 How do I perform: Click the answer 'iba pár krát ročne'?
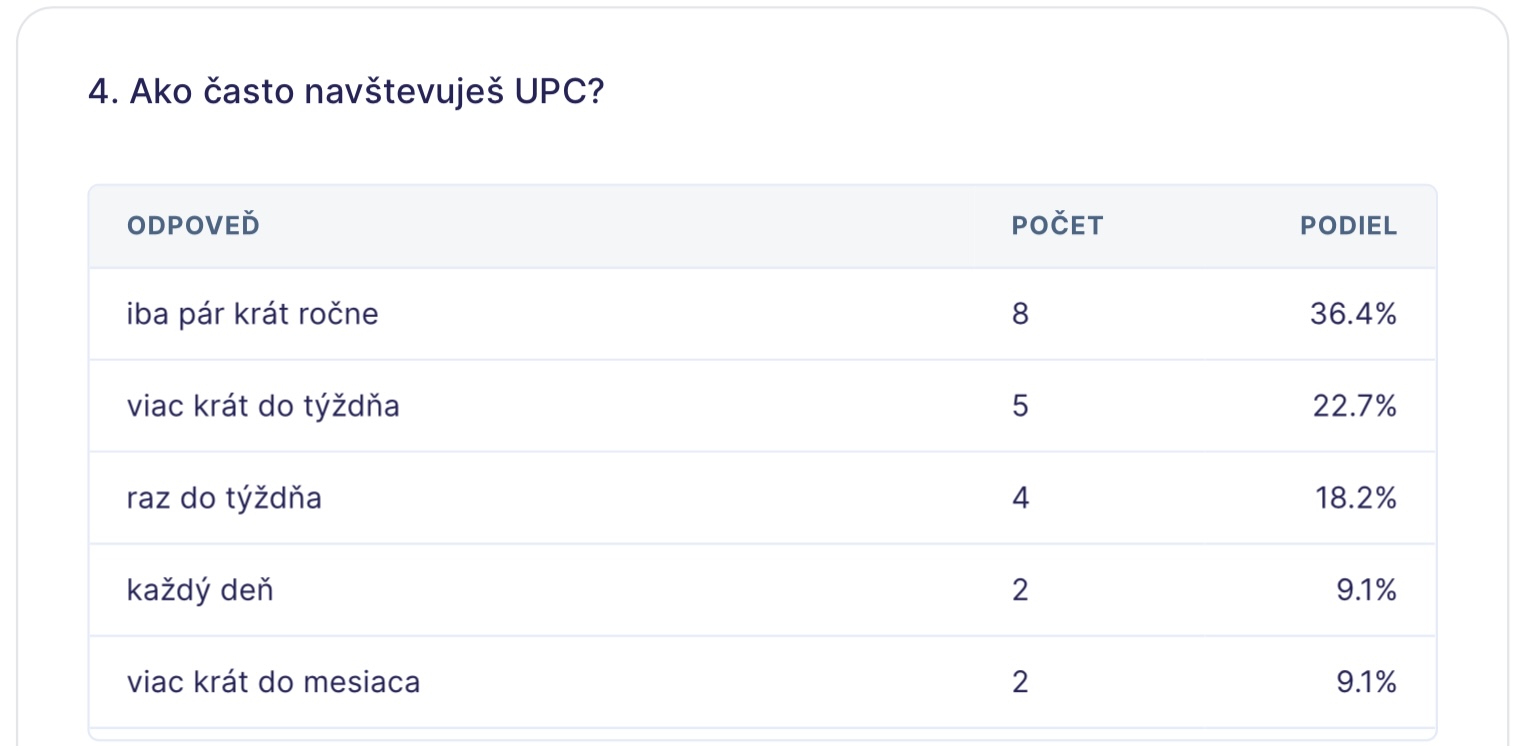[x=253, y=314]
